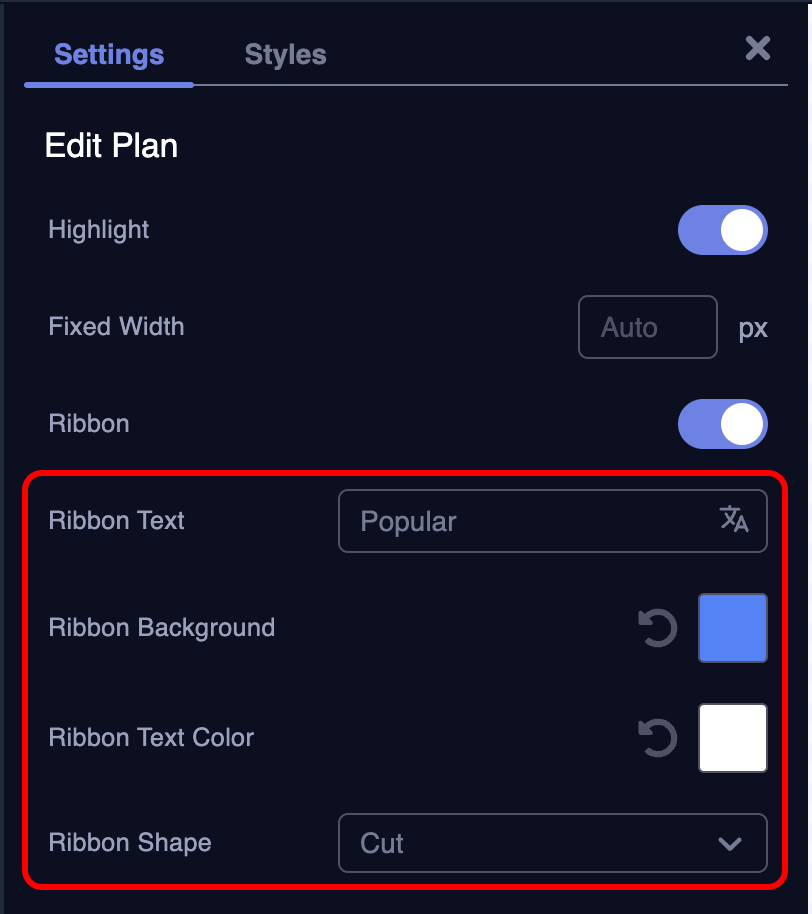This screenshot has width=812, height=914.
Task: Click the Ribbon Shape chevron arrow
Action: tap(730, 844)
